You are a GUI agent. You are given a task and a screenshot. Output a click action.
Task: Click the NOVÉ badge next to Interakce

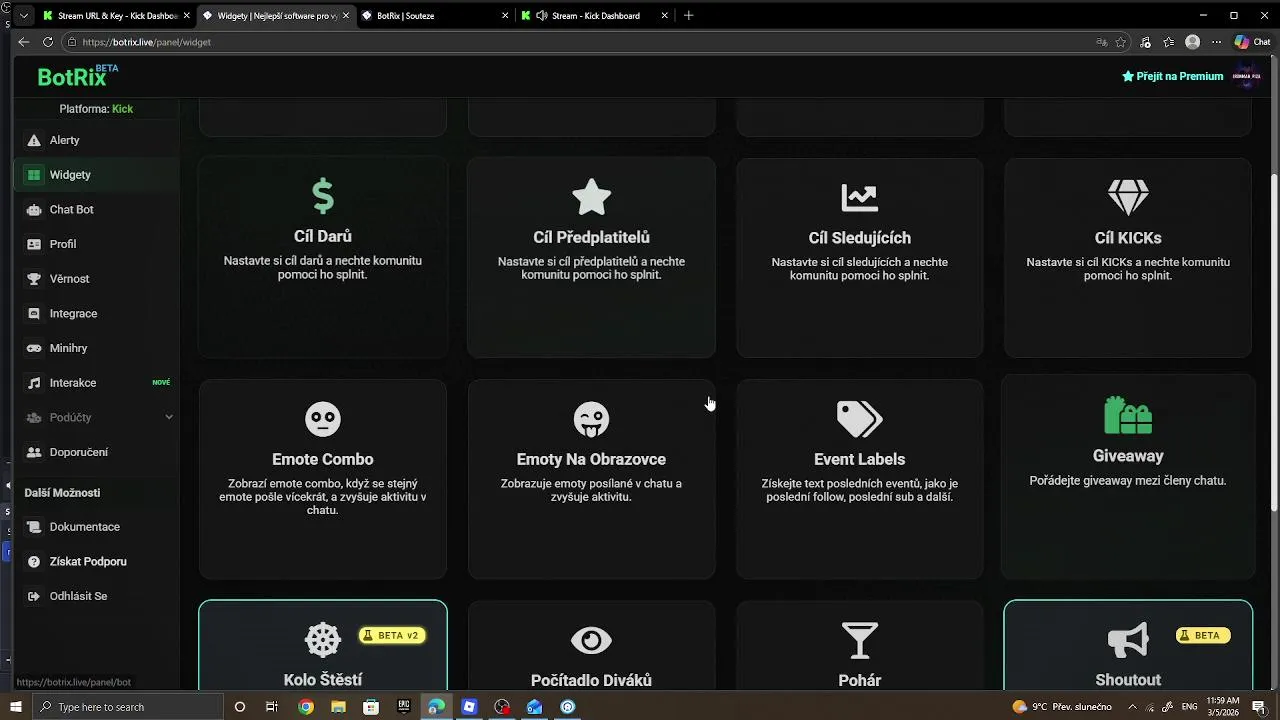click(x=161, y=383)
